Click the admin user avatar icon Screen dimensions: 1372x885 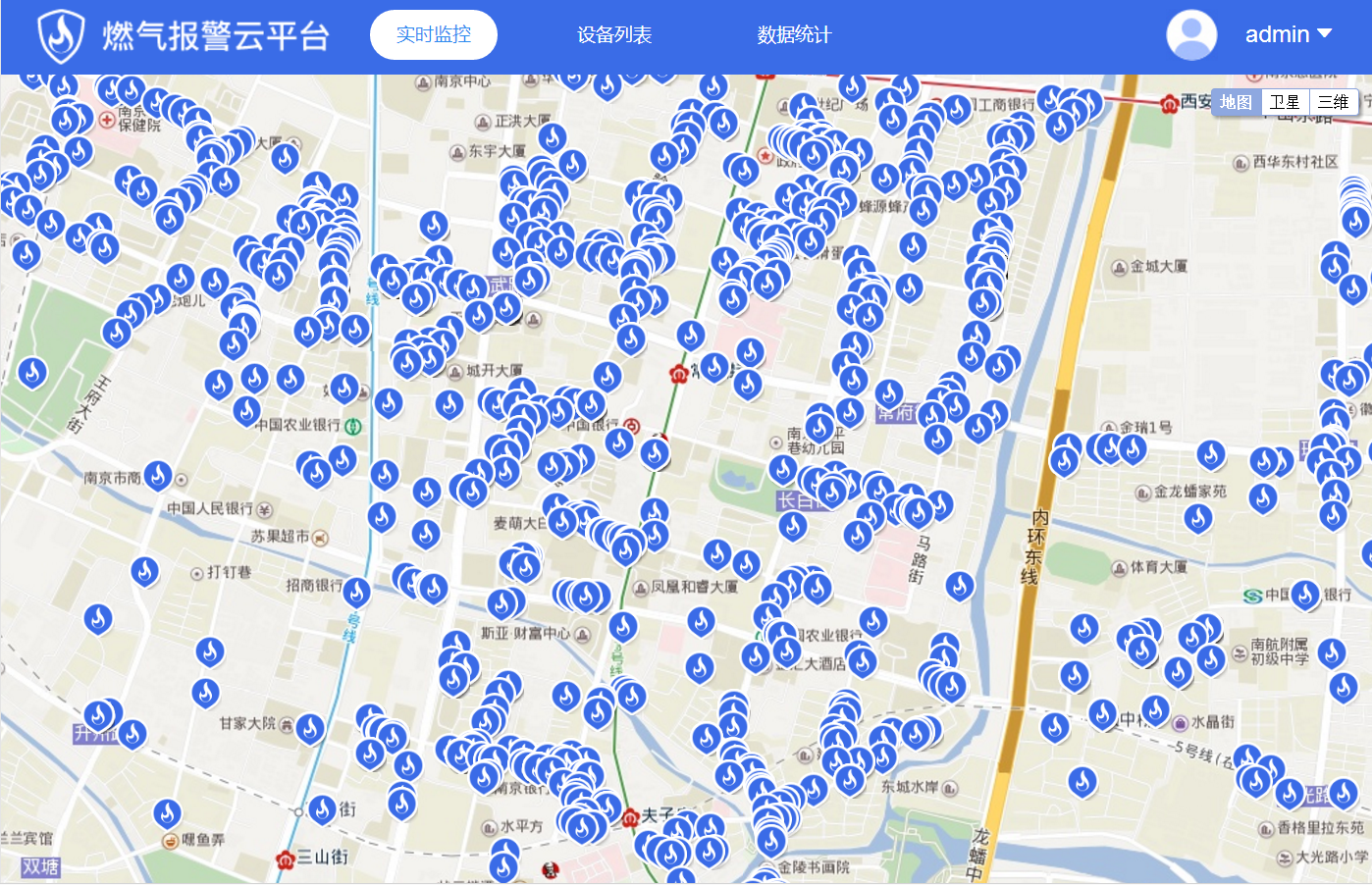(x=1191, y=35)
